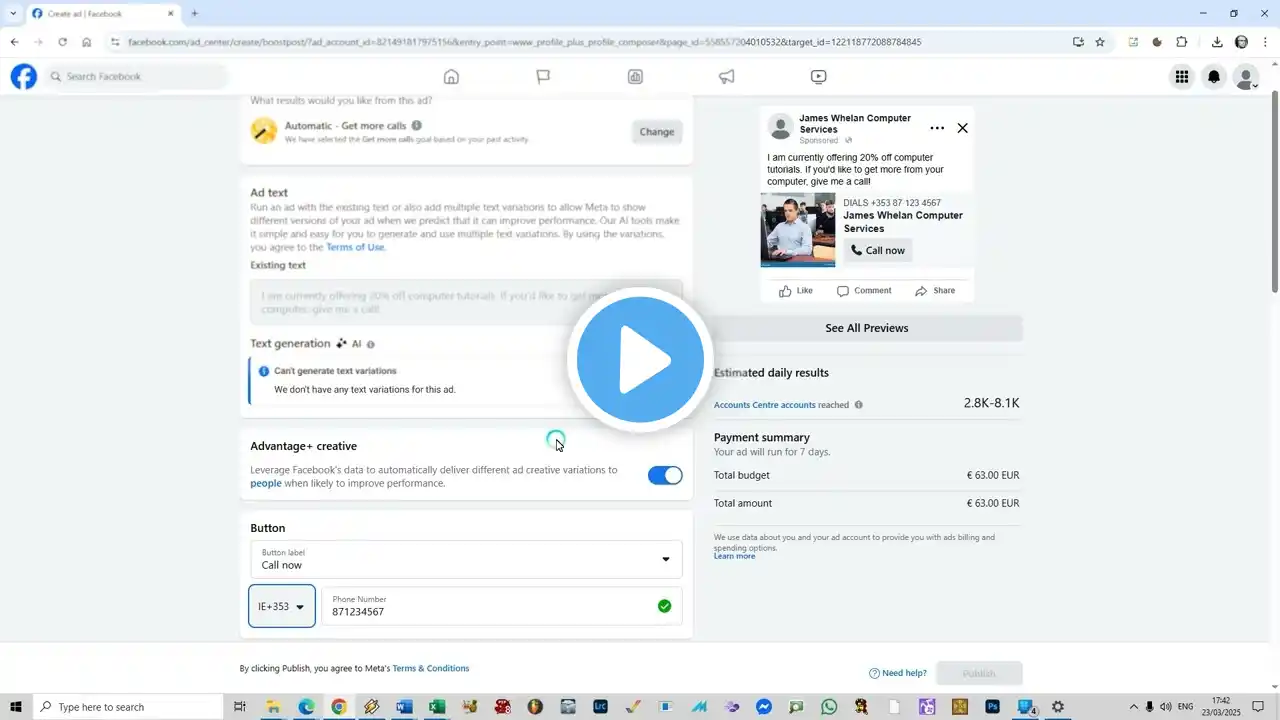Viewport: 1280px width, 720px height.
Task: Click See All Previews
Action: [x=867, y=328]
